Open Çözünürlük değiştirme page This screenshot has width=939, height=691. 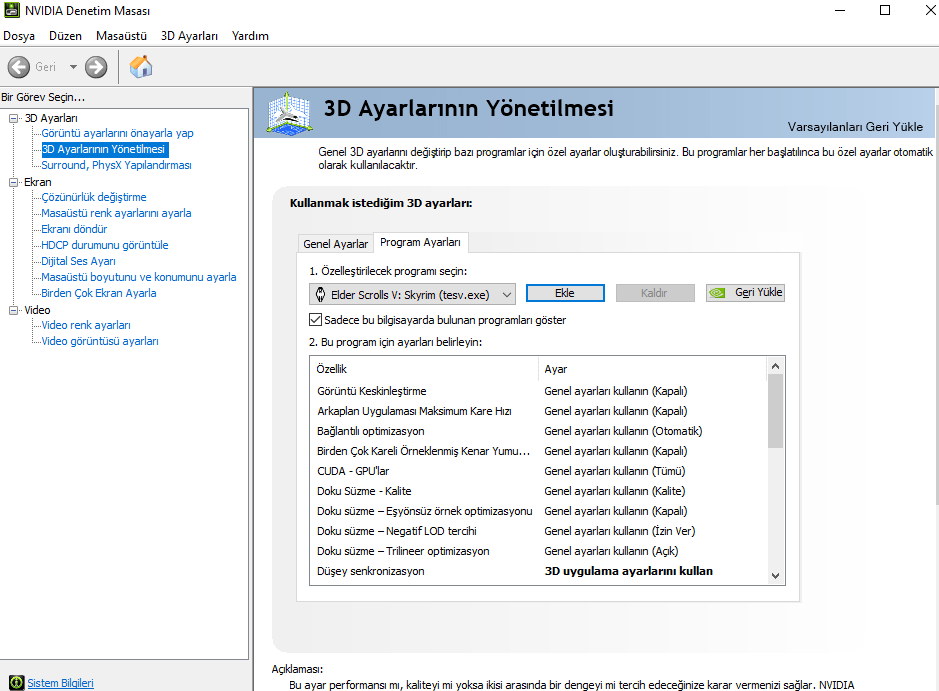tap(93, 197)
